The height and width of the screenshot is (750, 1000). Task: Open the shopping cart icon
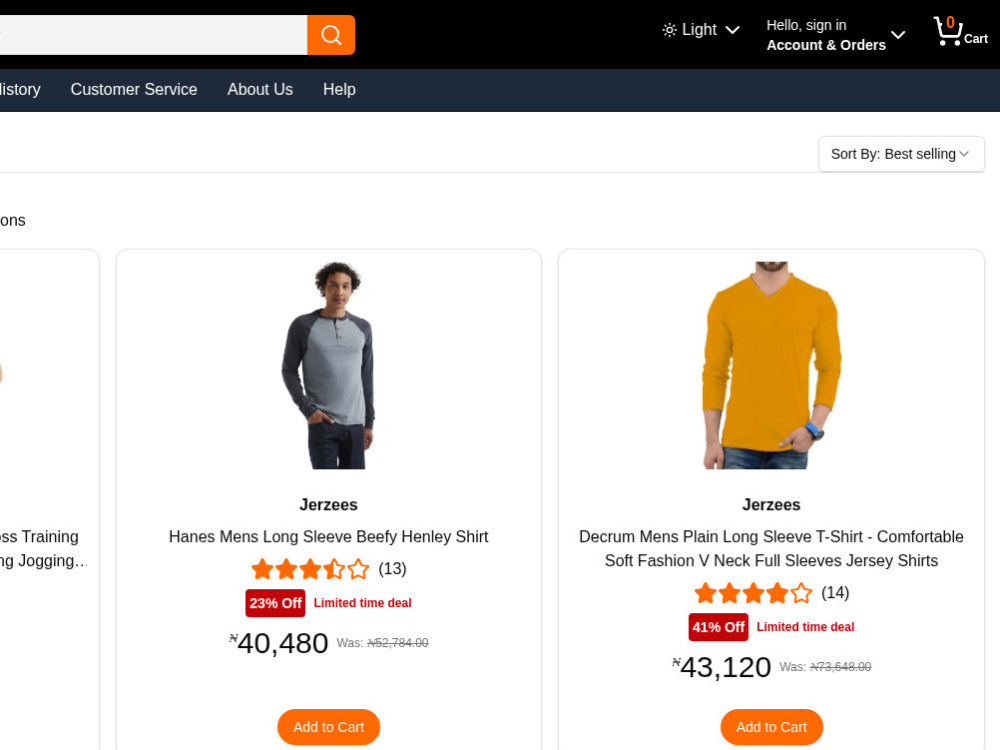(960, 31)
